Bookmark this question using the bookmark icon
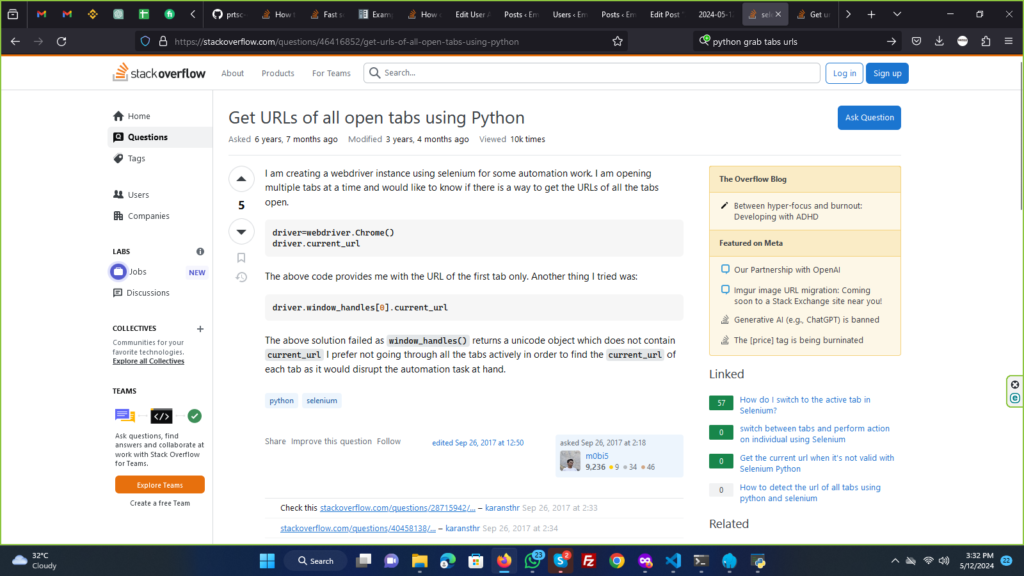The height and width of the screenshot is (576, 1024). [241, 257]
